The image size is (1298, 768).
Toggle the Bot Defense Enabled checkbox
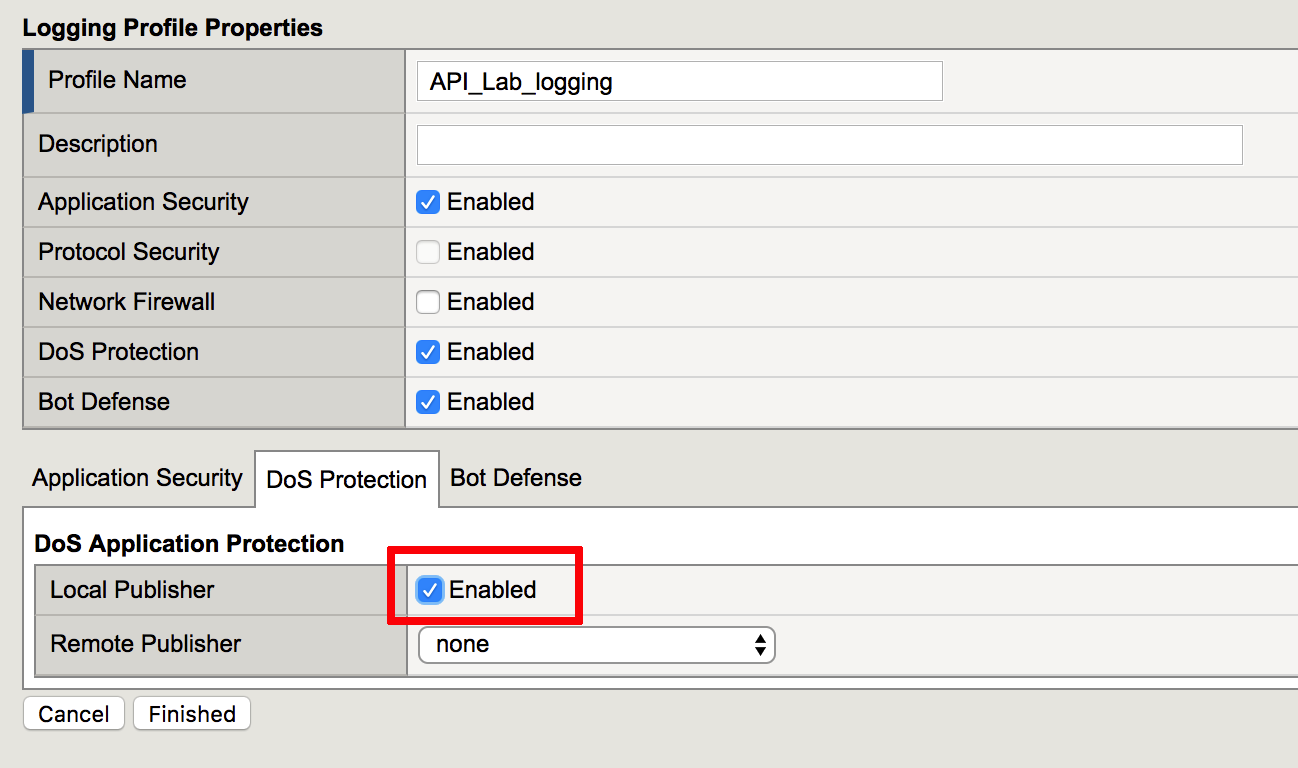[x=428, y=402]
